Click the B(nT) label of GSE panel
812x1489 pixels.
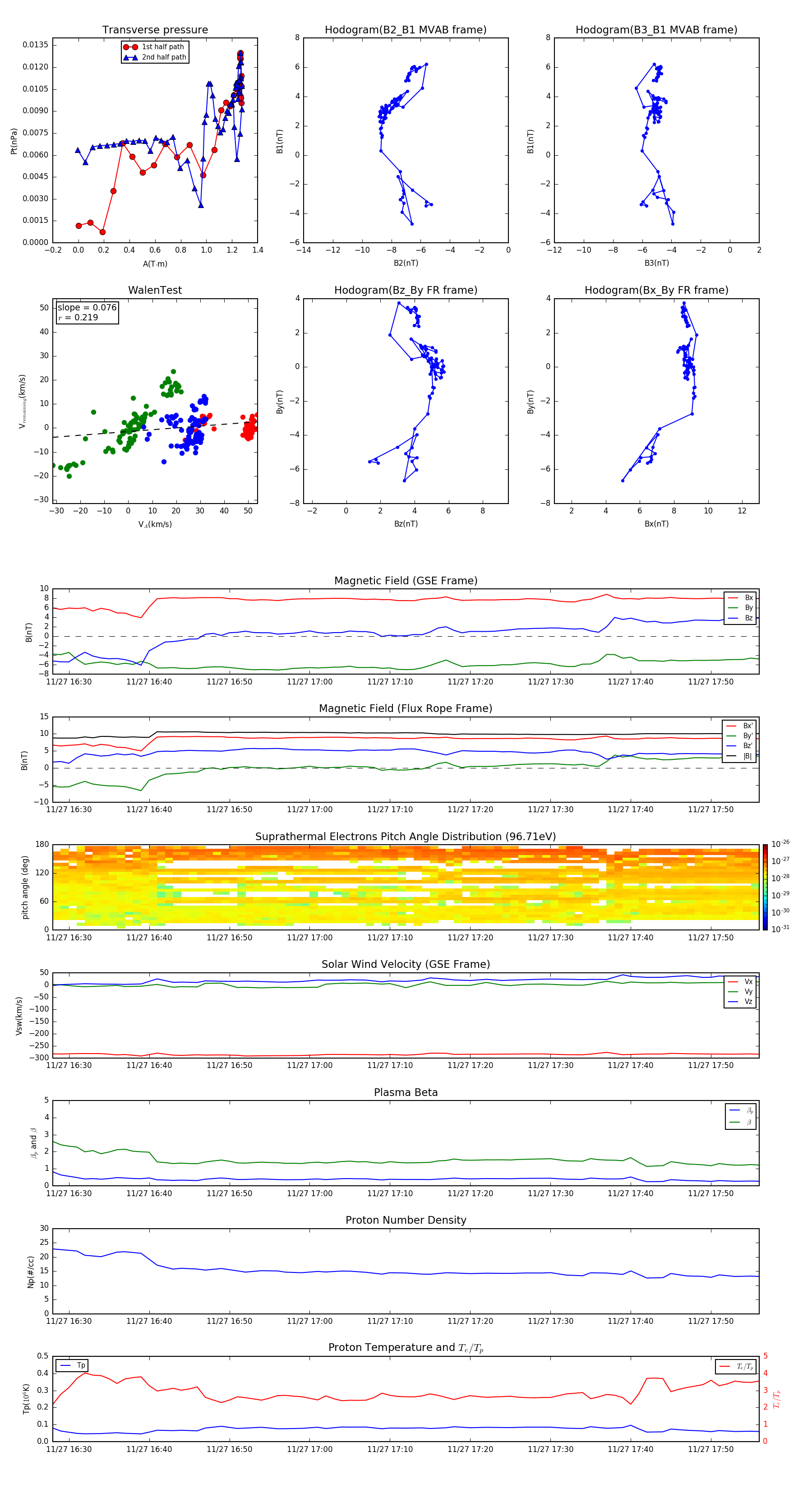(x=29, y=632)
